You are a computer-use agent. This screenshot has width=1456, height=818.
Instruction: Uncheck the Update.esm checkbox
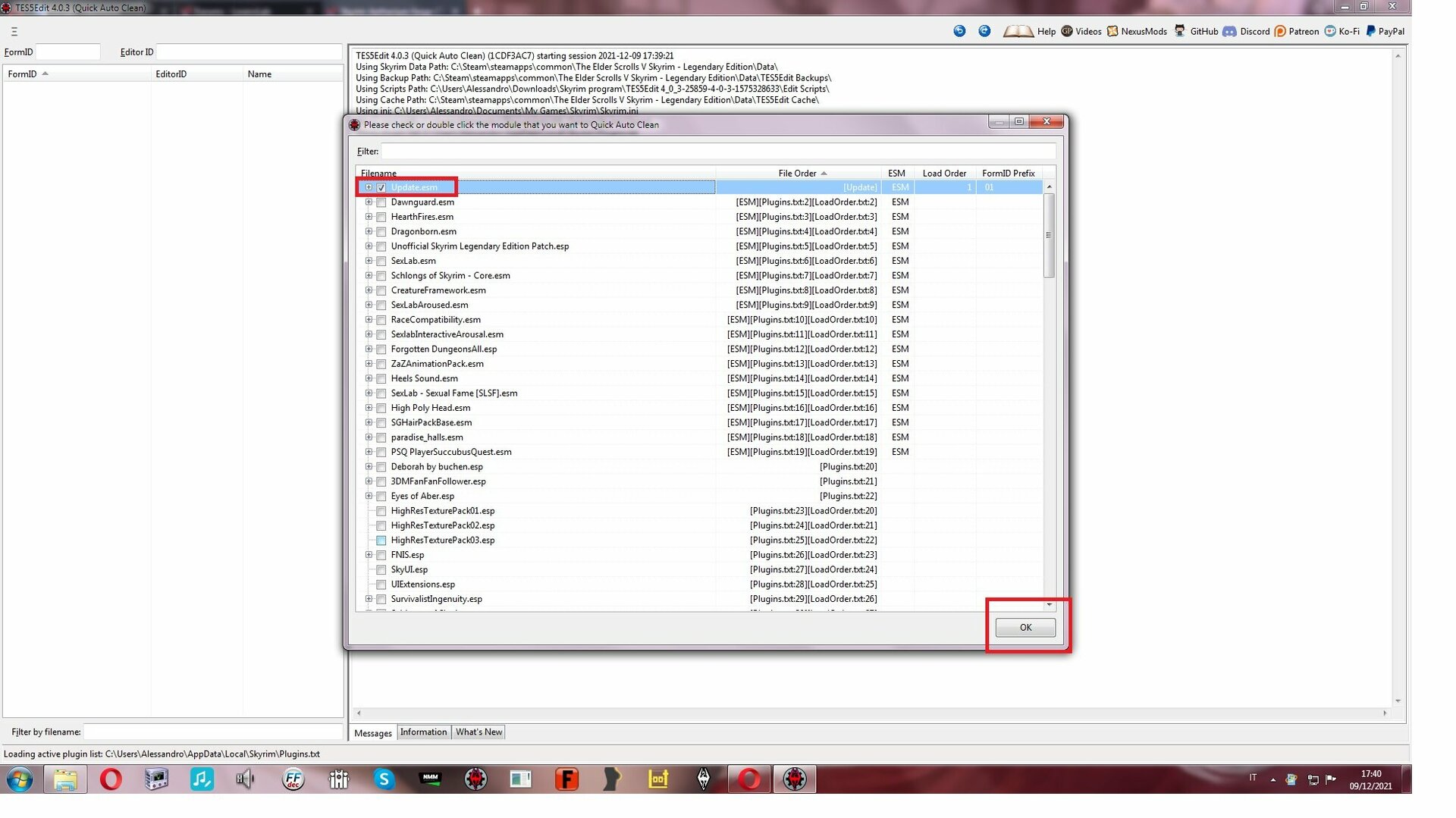pyautogui.click(x=381, y=188)
